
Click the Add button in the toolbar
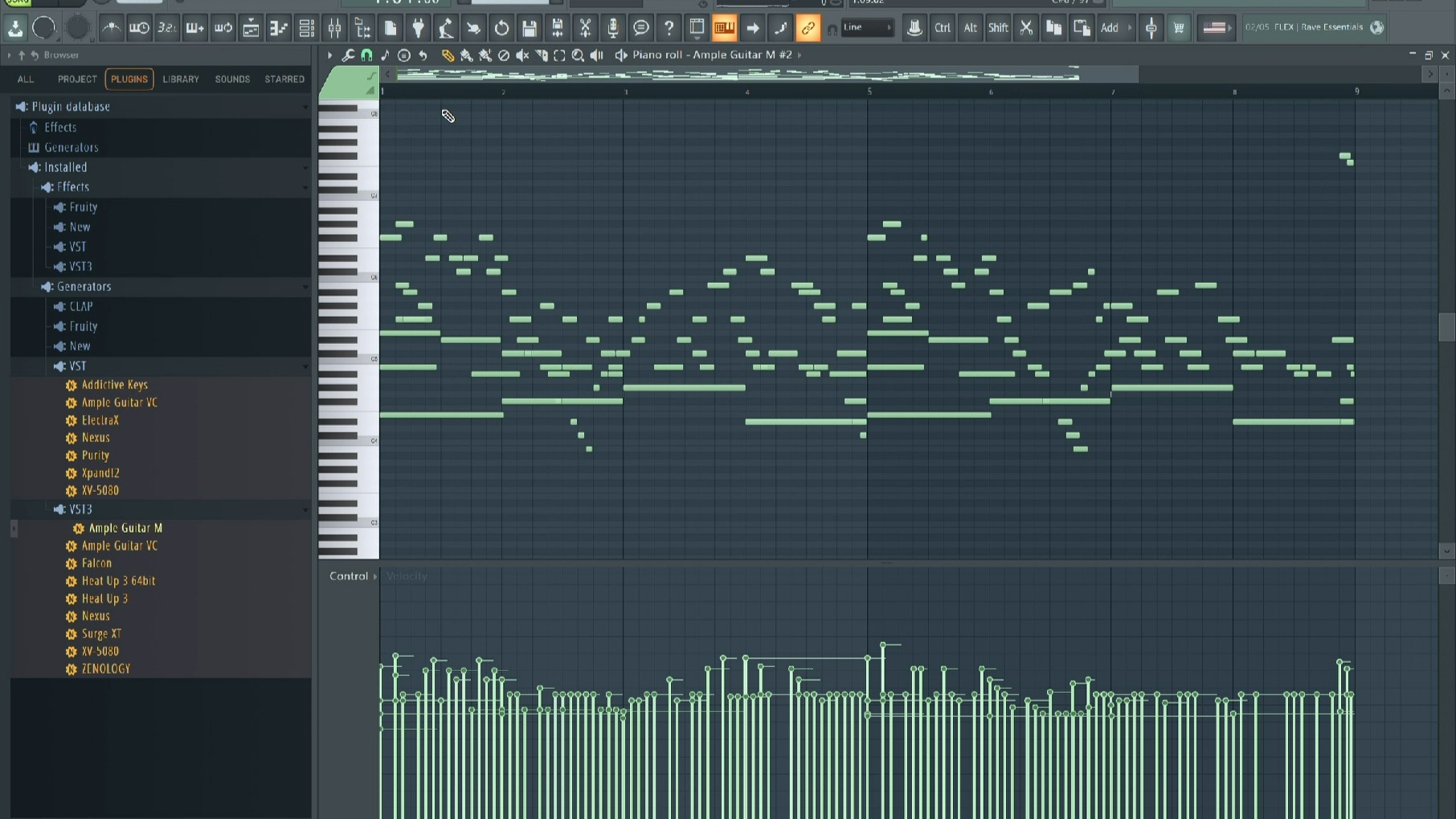tap(1110, 28)
